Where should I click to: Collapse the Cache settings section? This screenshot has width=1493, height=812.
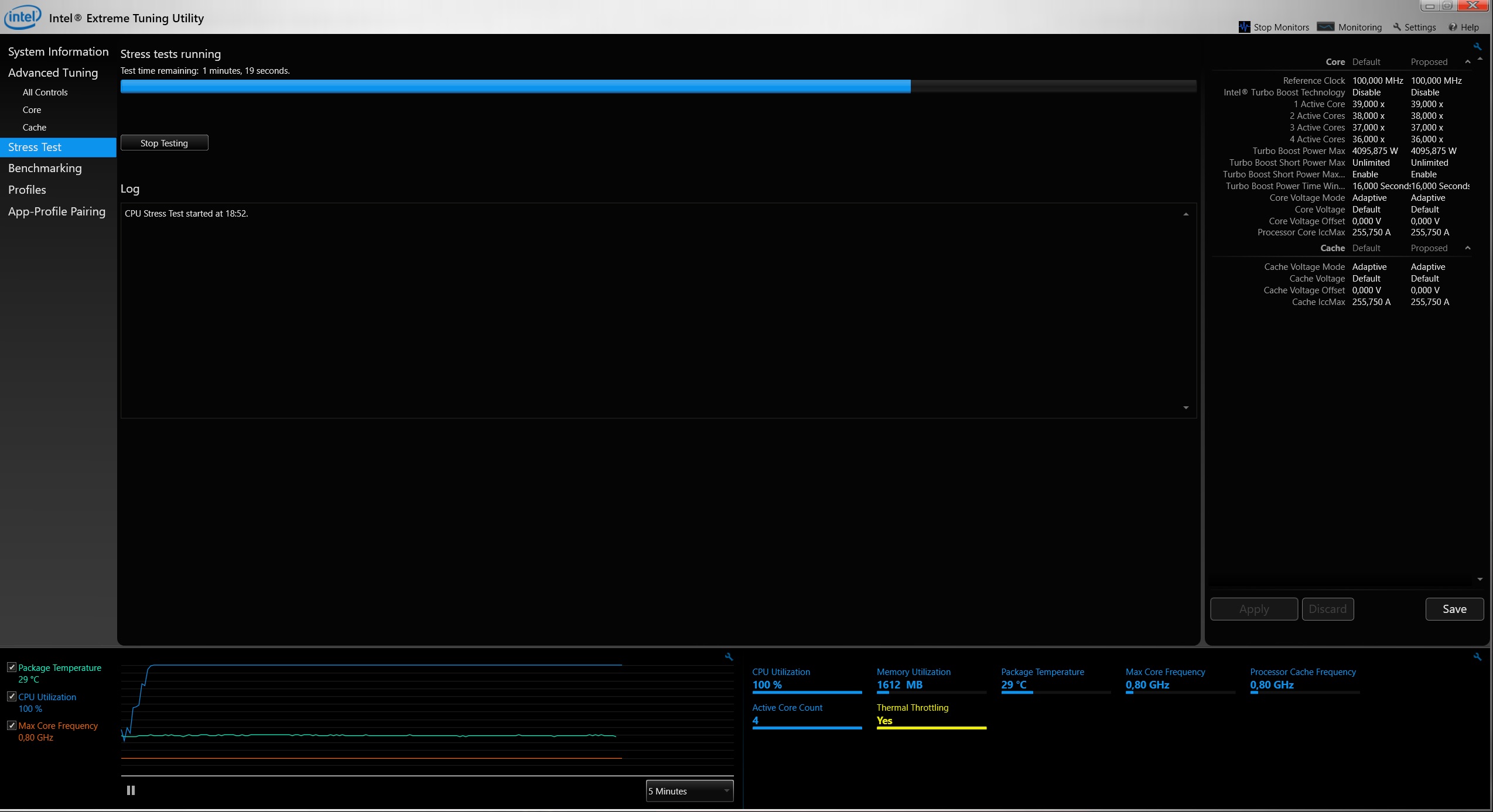1468,248
